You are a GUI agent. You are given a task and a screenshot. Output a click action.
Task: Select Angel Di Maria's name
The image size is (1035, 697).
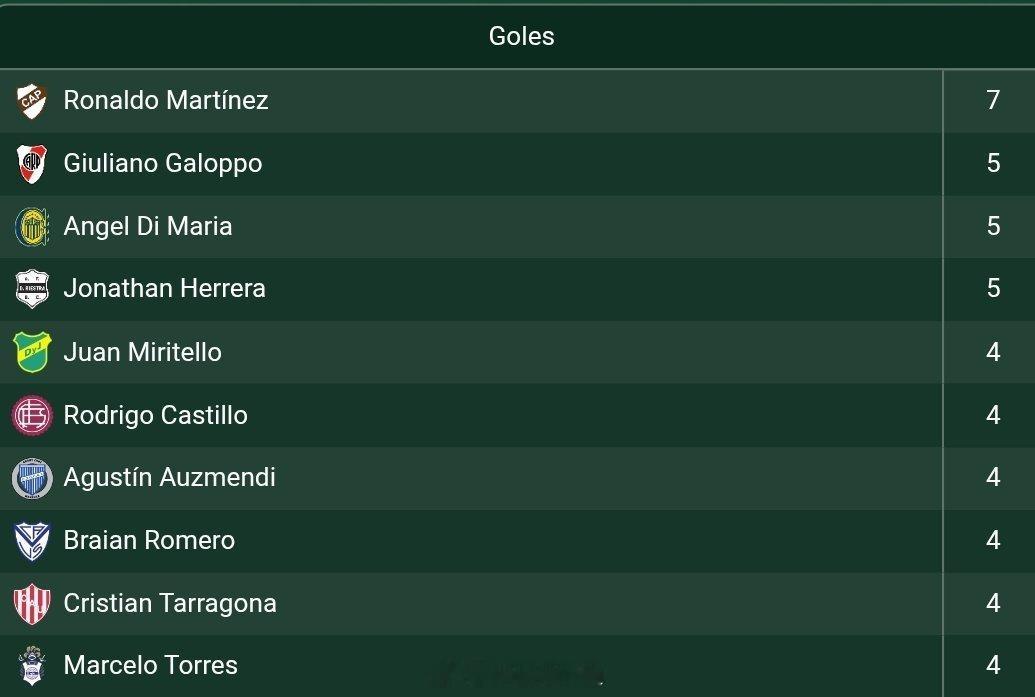(x=148, y=226)
